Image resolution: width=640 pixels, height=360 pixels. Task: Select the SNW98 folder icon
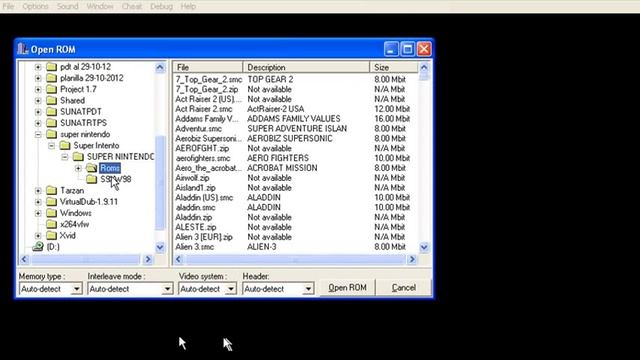(x=91, y=179)
